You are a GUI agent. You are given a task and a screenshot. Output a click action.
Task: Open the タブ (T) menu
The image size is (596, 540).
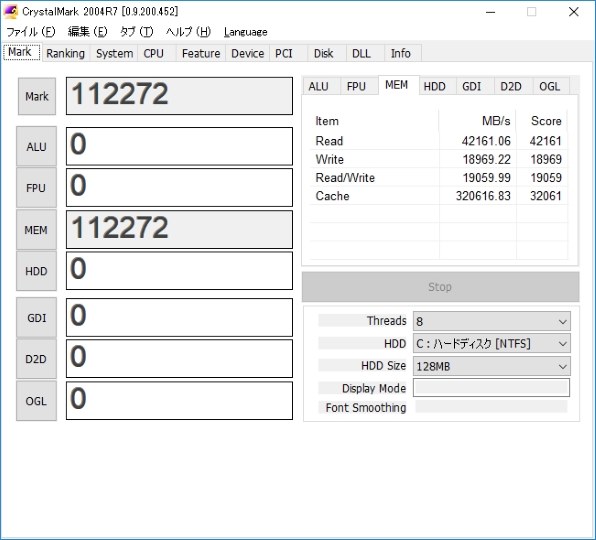coord(136,32)
